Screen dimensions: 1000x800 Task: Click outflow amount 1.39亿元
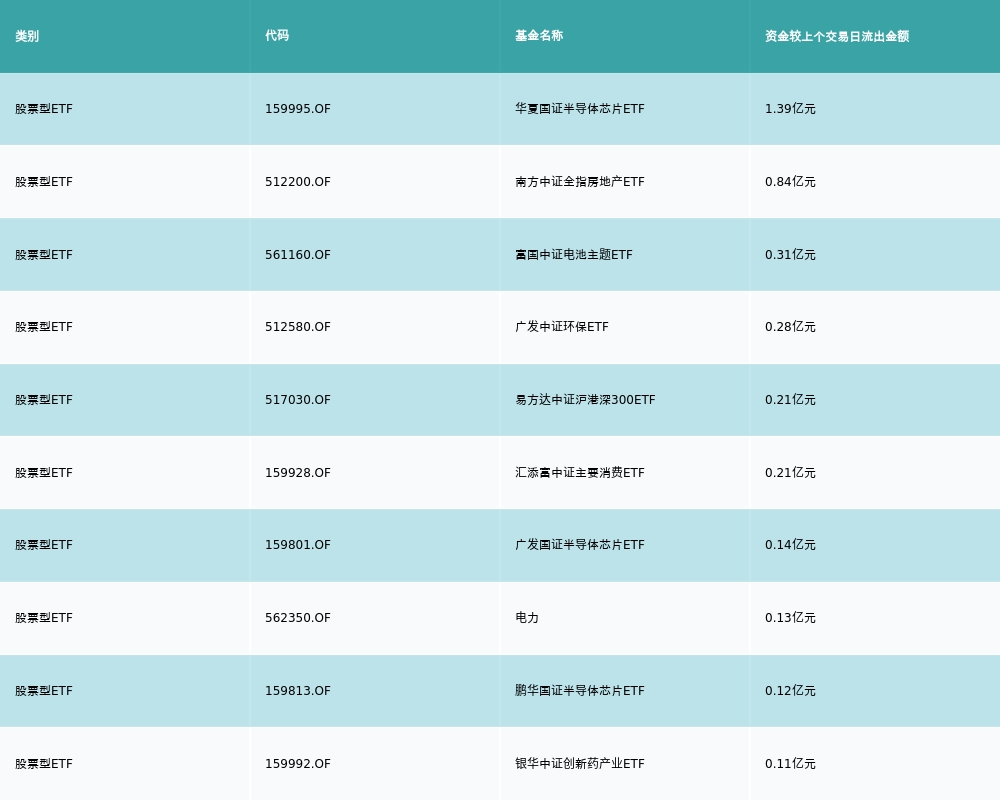click(790, 109)
